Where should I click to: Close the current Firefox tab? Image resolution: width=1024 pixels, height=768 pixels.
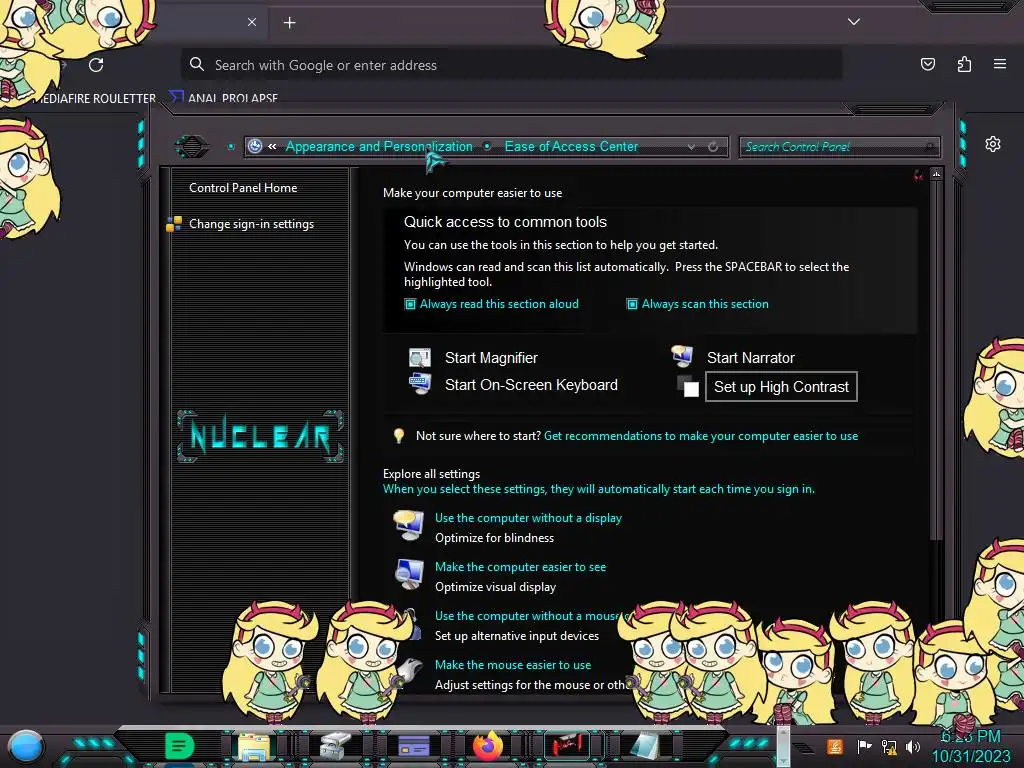252,22
